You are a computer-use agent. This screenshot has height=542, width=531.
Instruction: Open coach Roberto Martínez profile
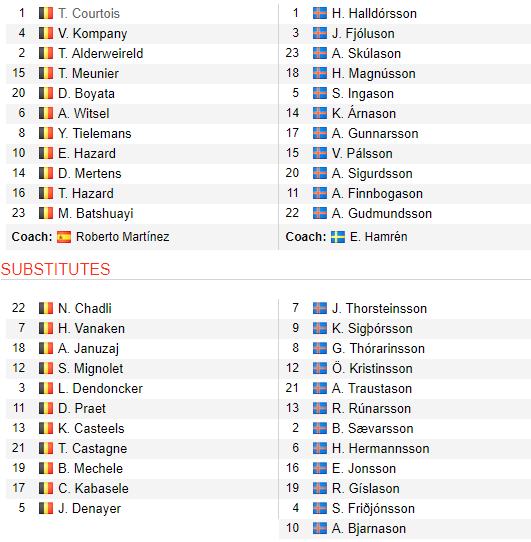click(123, 237)
